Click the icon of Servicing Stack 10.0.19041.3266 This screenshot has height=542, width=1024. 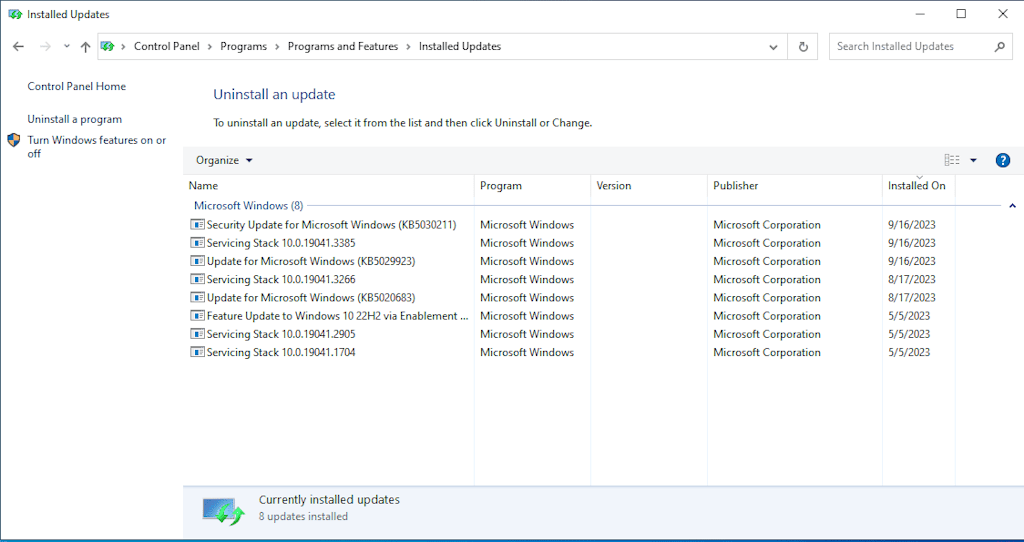point(197,279)
